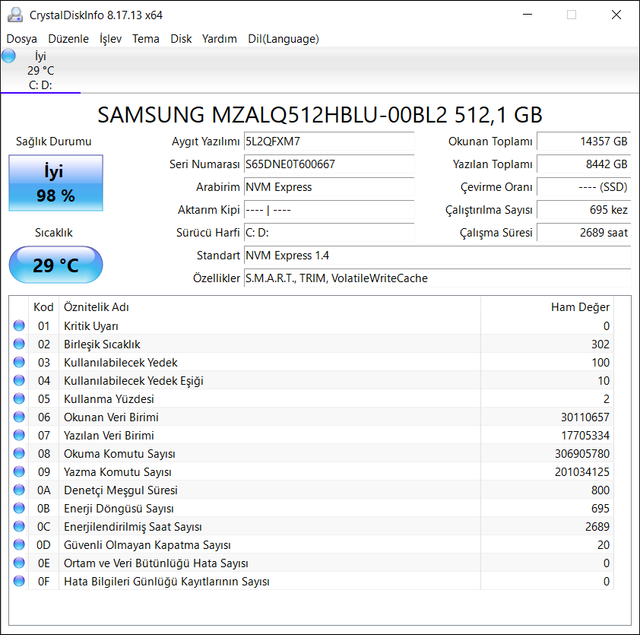Viewport: 640px width, 635px height.
Task: Open the Dosya menu
Action: click(22, 39)
